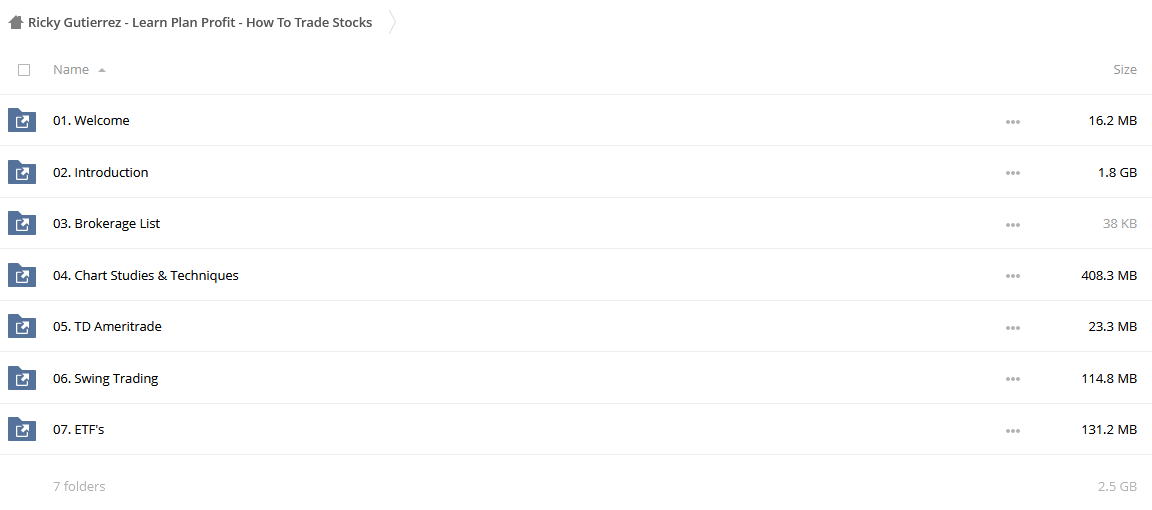1152x510 pixels.
Task: Click the 03. Brokerage List folder icon
Action: click(x=22, y=223)
